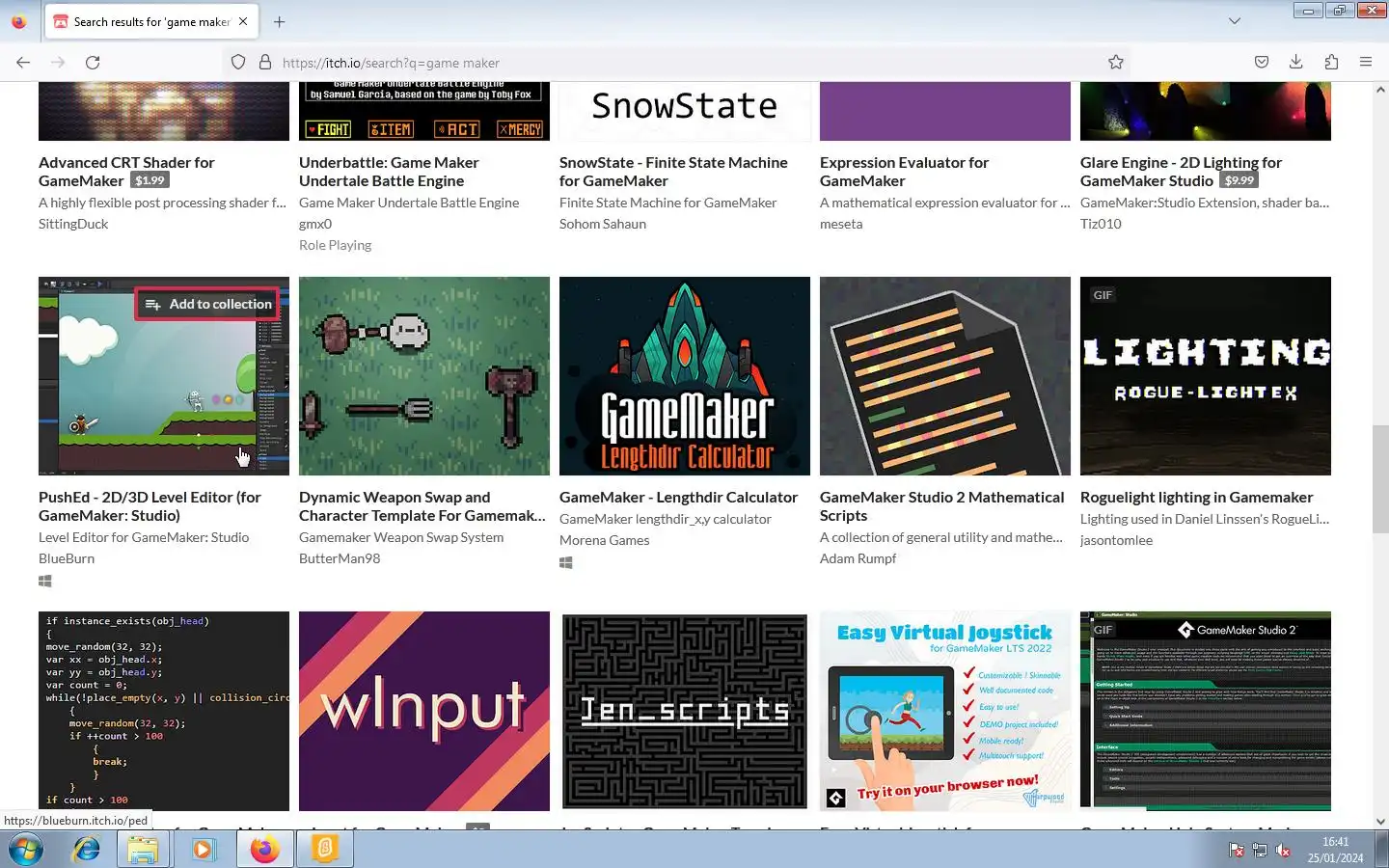Visit author Tiz010's page
Viewport: 1389px width, 868px height.
click(x=1101, y=224)
